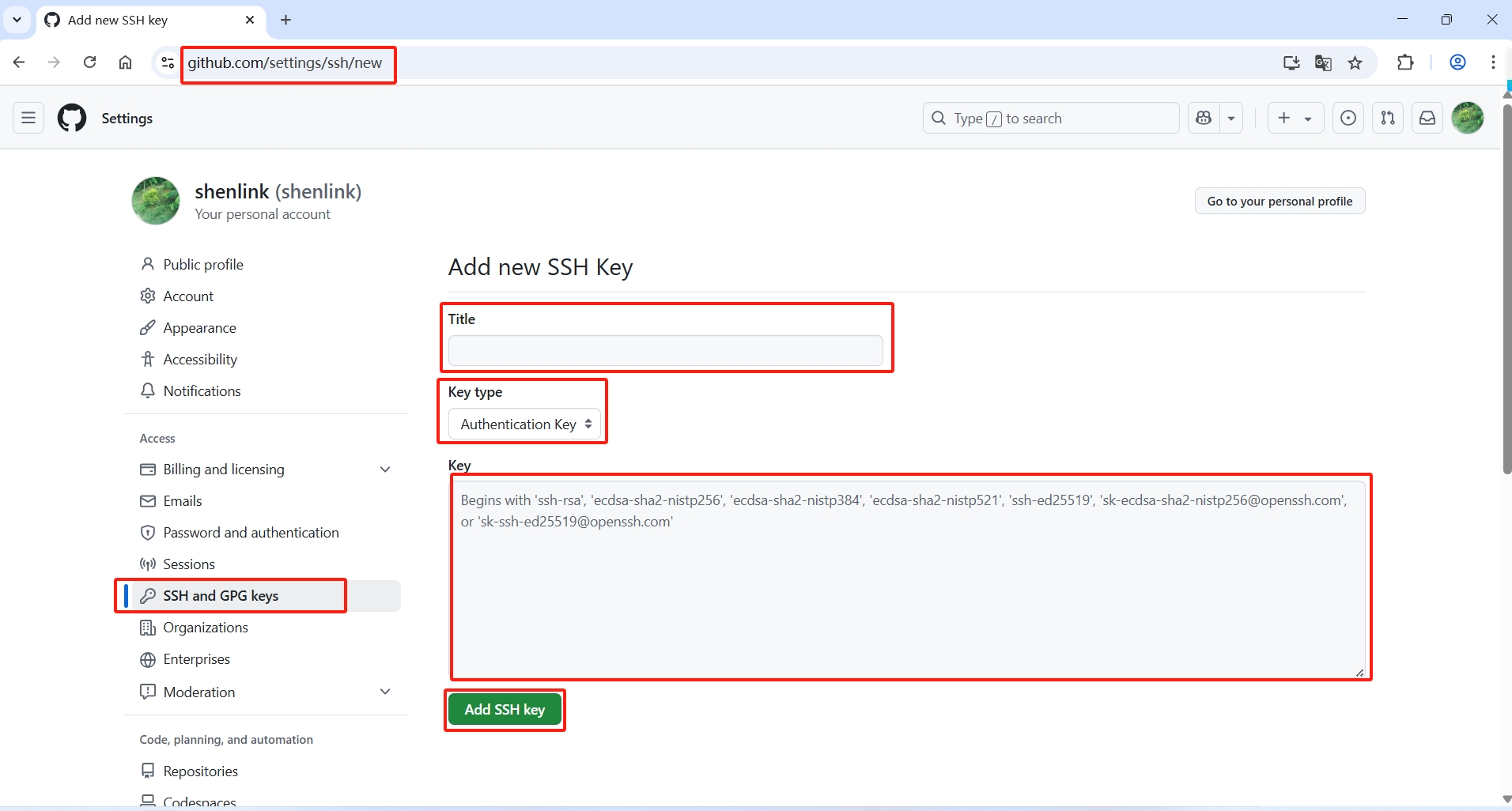Open the hamburger navigation menu
Screen dimensions: 1512x811
pos(28,119)
